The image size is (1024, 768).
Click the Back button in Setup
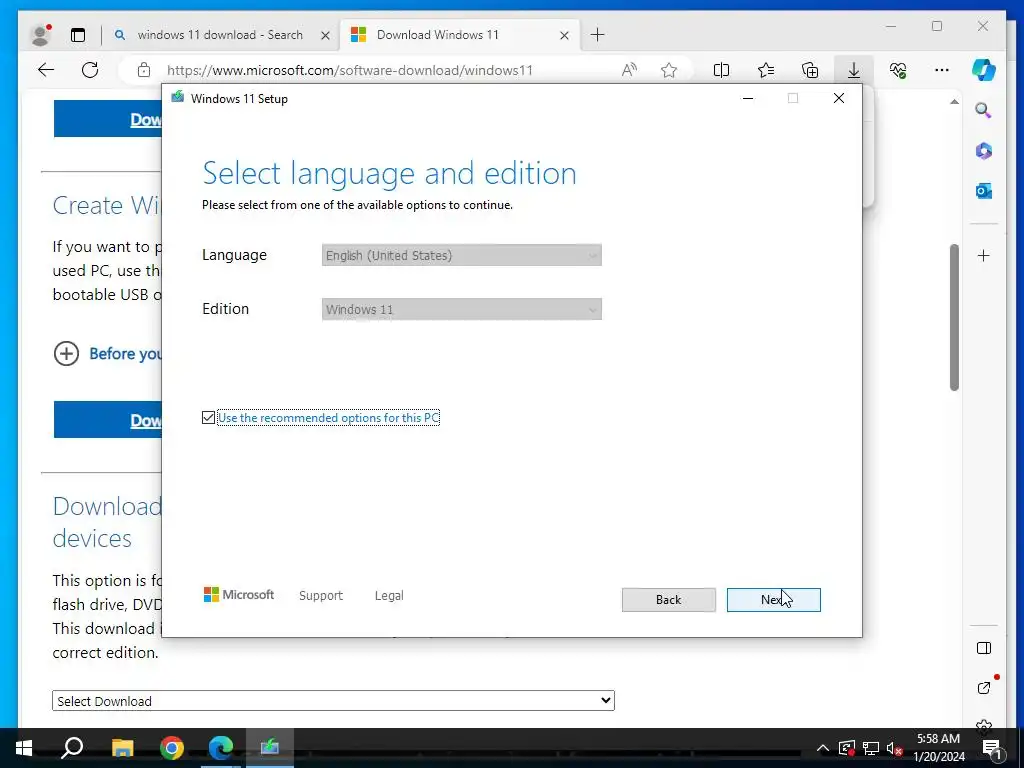(x=669, y=600)
